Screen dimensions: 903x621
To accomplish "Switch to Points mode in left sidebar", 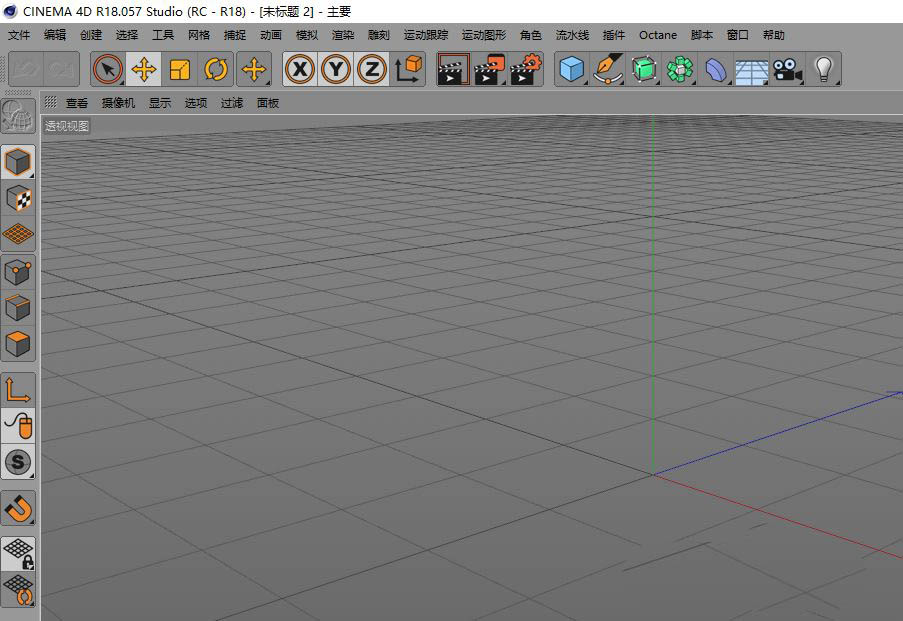I will 18,271.
